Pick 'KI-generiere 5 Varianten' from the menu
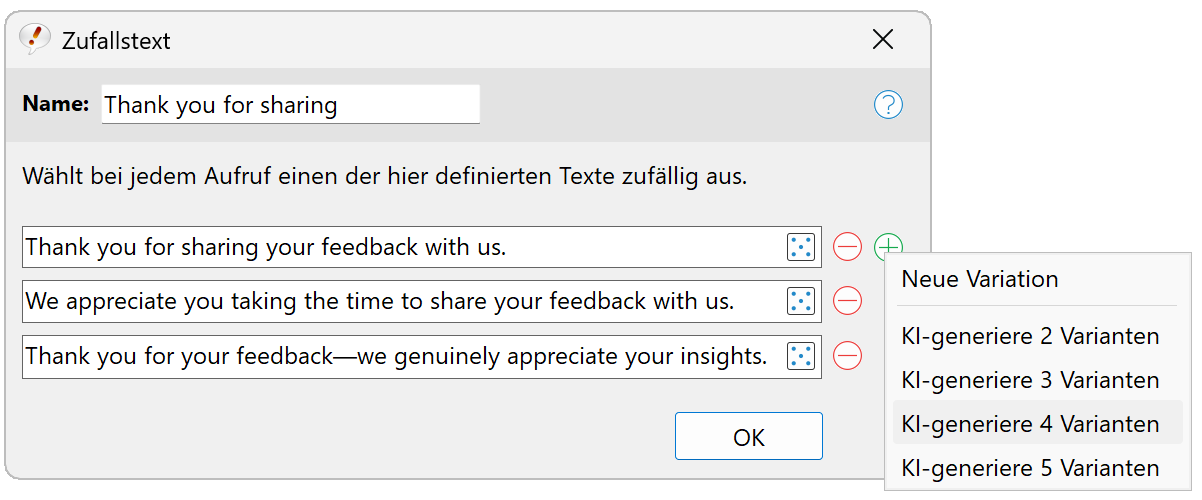Viewport: 1202px width, 500px height. pos(1030,468)
